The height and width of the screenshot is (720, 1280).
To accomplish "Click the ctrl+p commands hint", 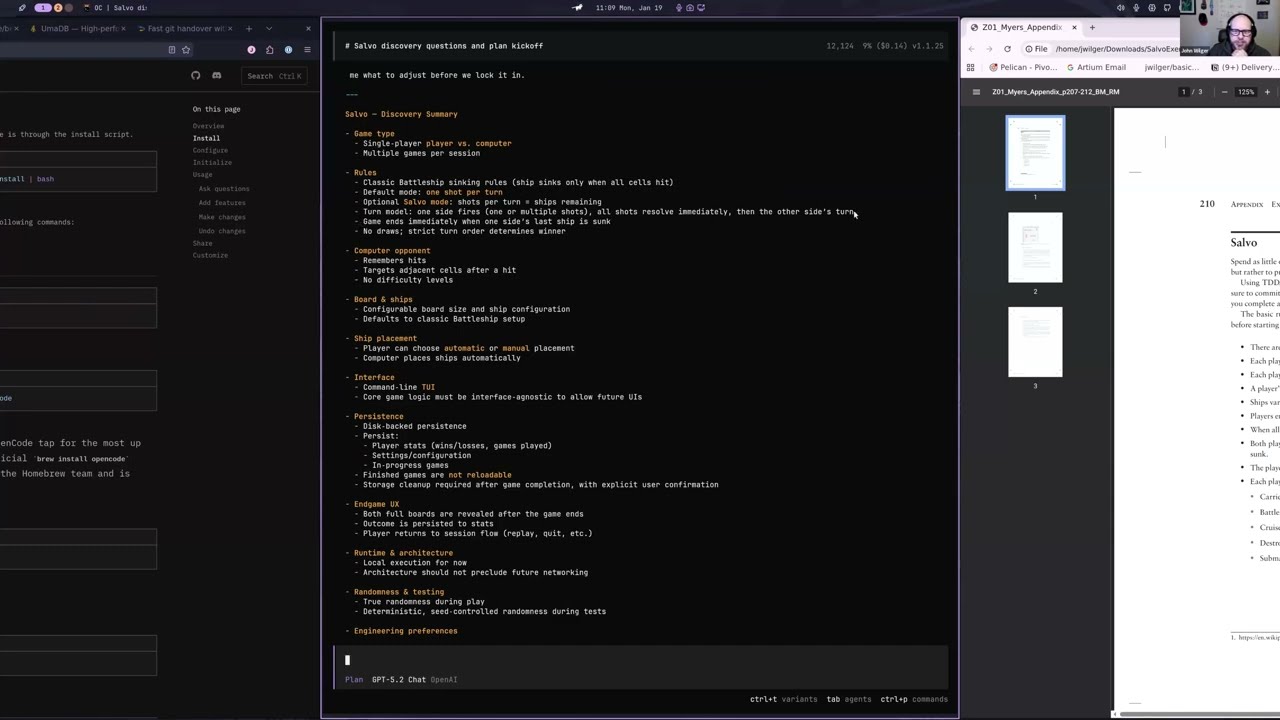I will pyautogui.click(x=914, y=699).
